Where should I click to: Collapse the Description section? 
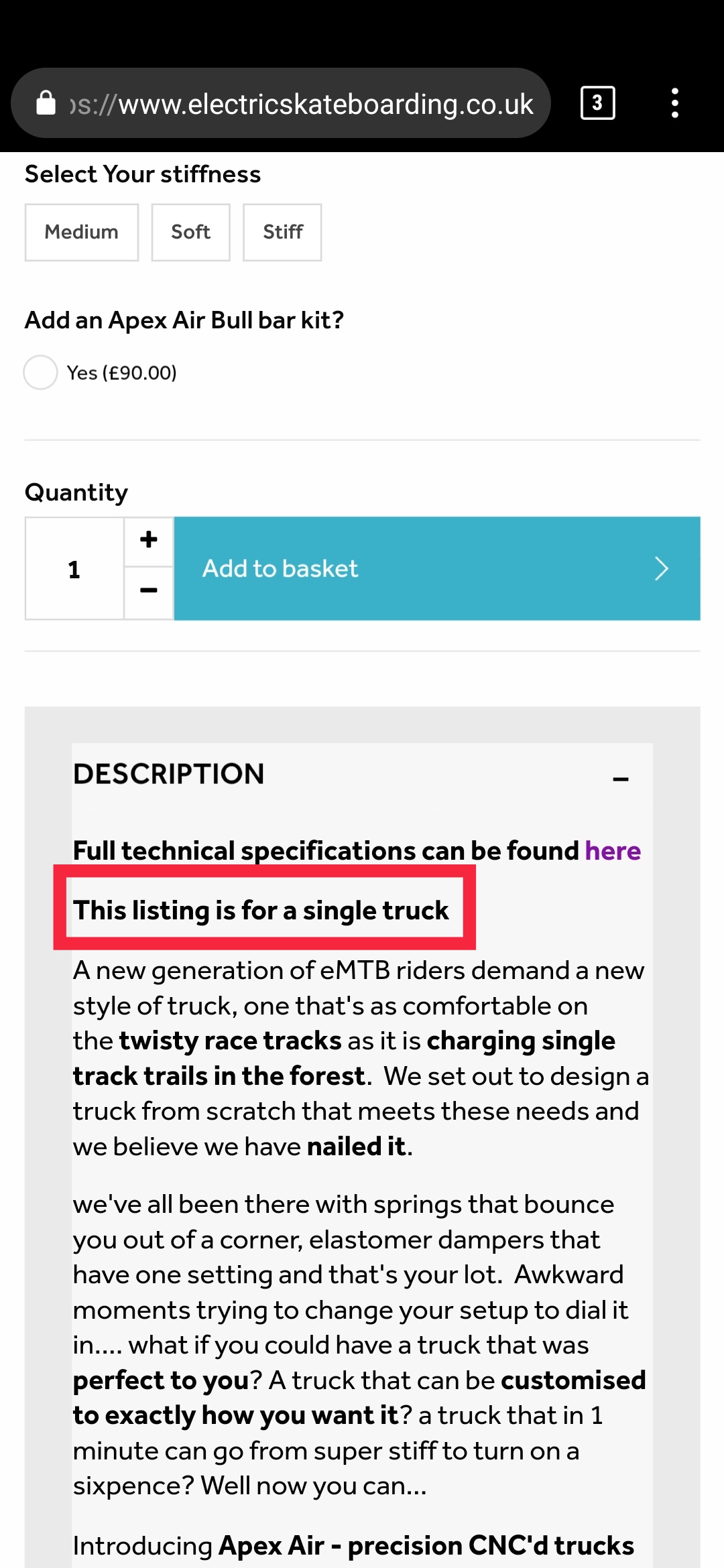621,779
